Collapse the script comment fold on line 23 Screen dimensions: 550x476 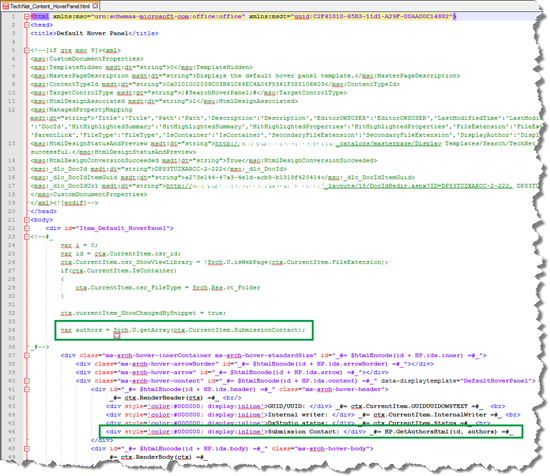(27, 237)
